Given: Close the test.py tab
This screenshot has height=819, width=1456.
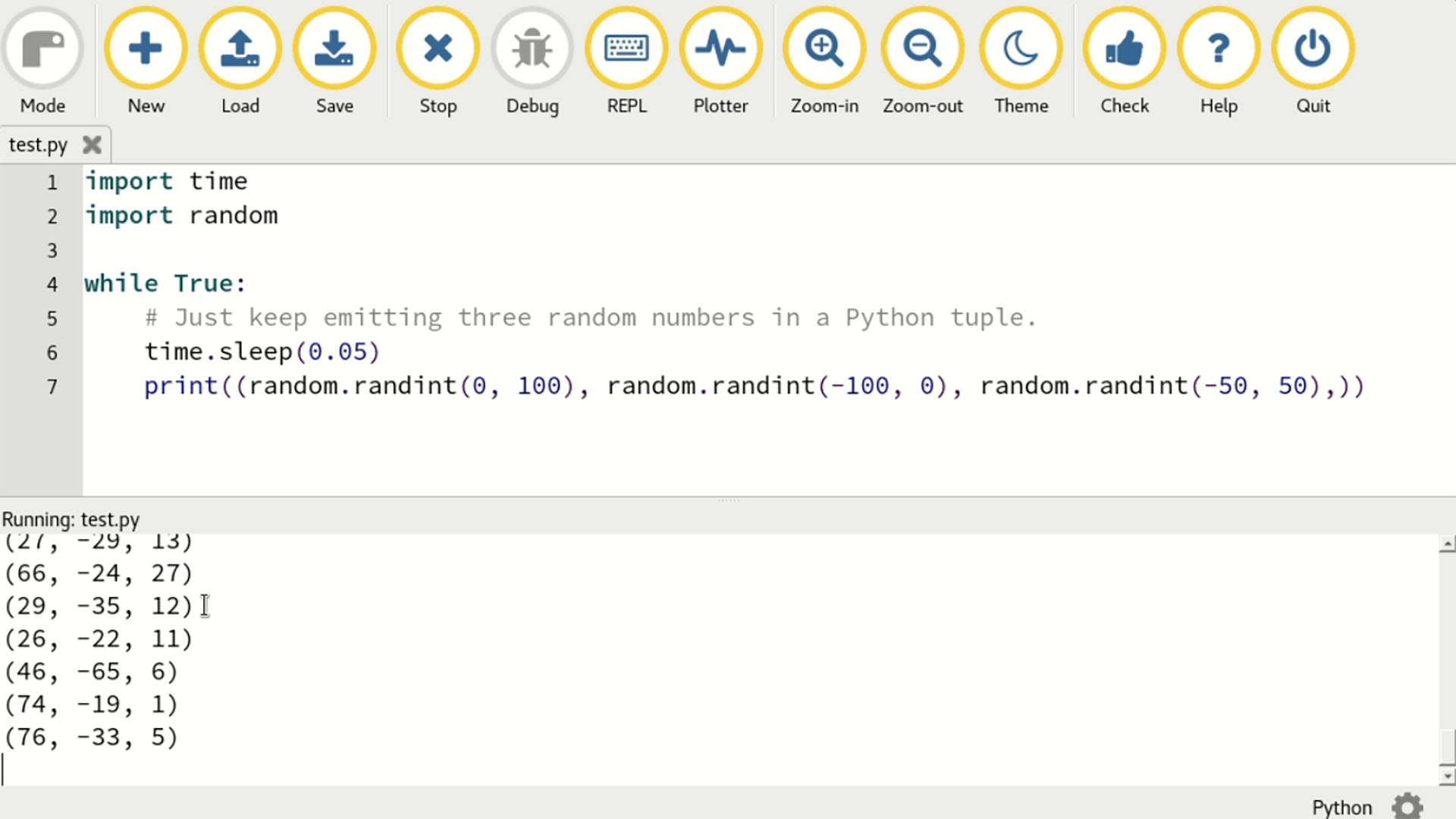Looking at the screenshot, I should click(92, 144).
